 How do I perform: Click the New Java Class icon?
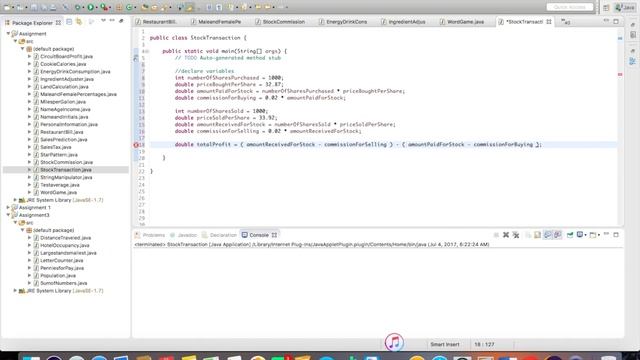[129, 7]
